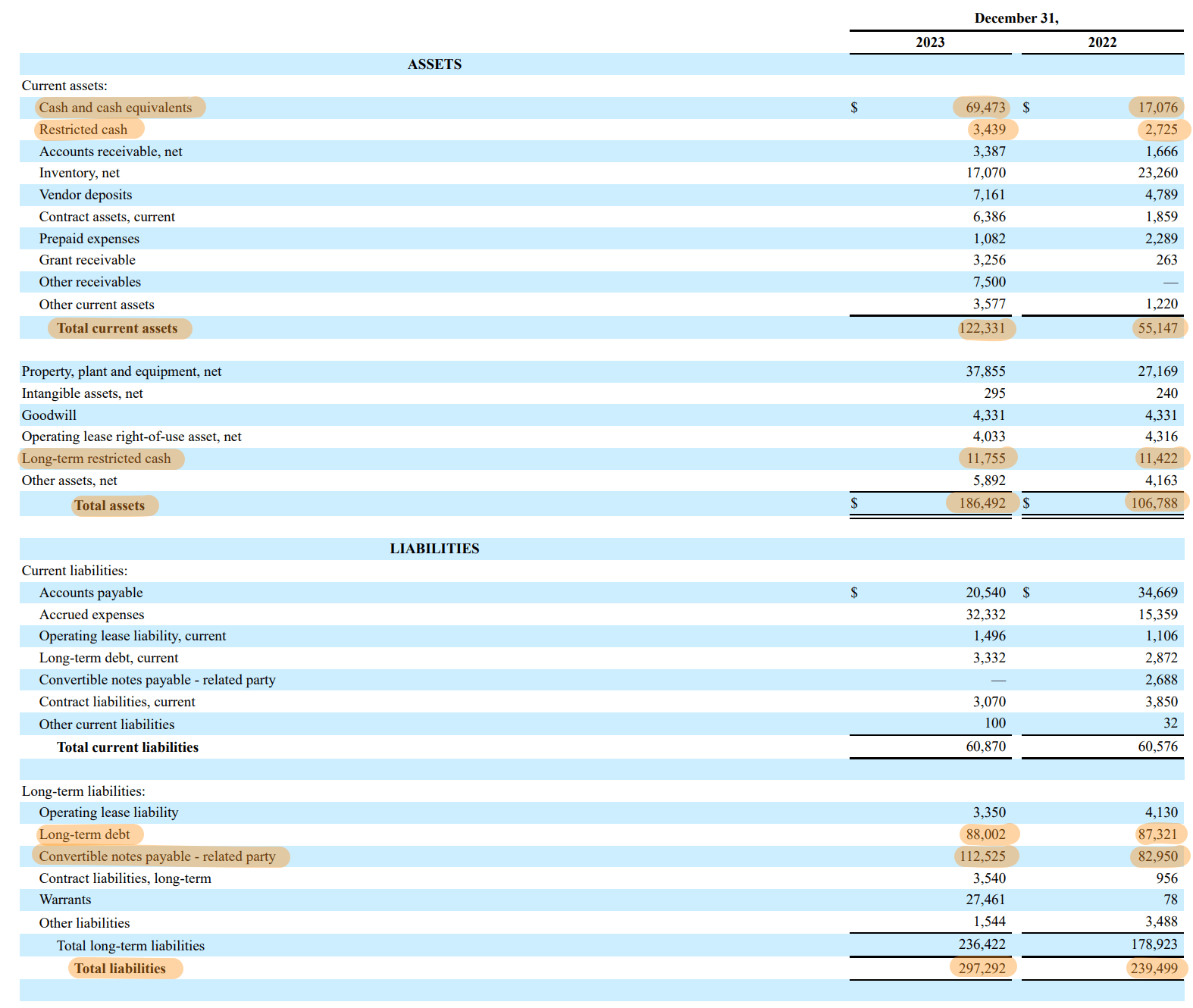Click the highlighted "Total current assets" label

click(117, 328)
